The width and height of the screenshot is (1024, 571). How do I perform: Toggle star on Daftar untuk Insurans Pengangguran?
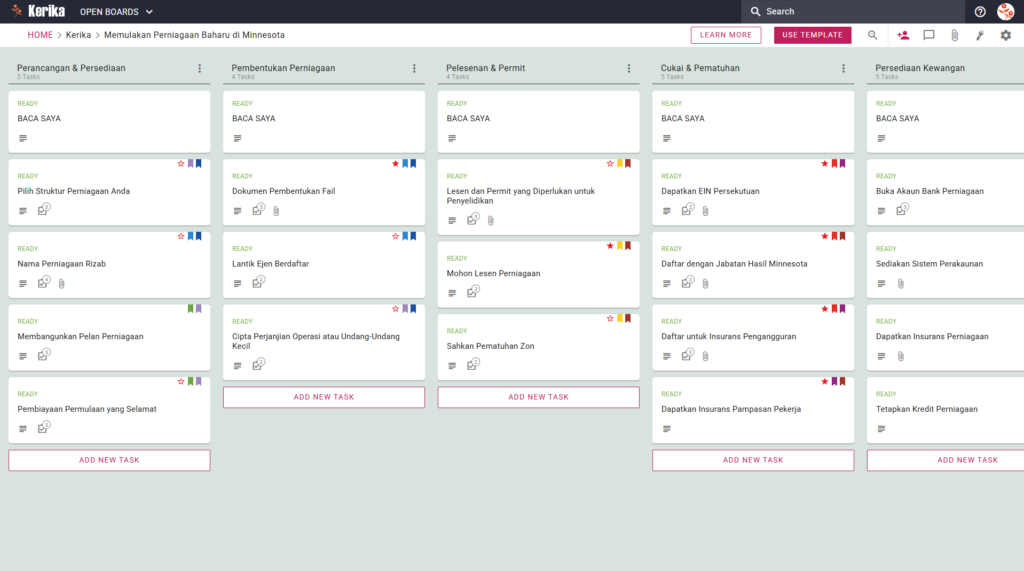(x=825, y=308)
